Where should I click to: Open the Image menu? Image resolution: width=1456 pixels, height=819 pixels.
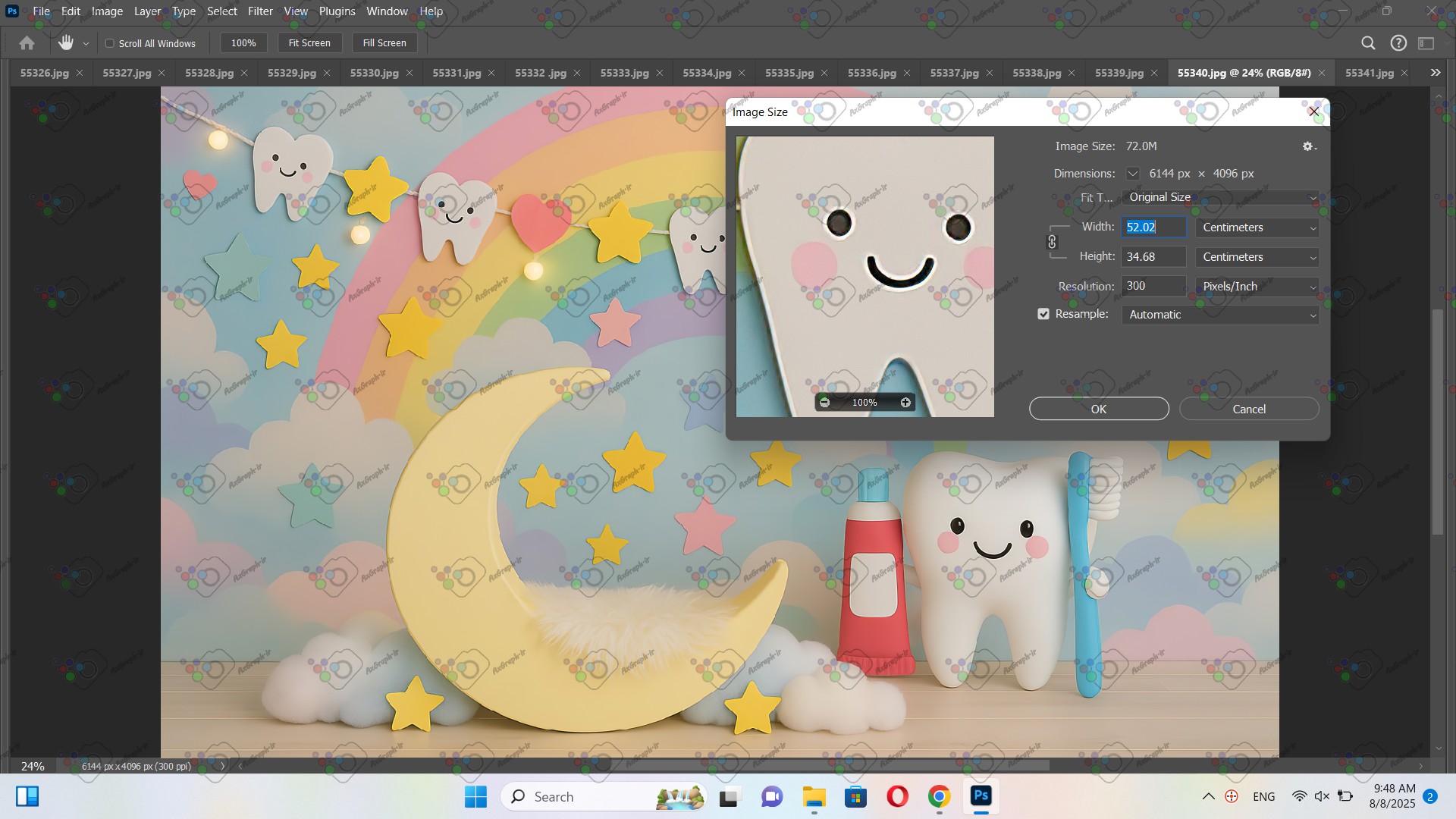(x=107, y=11)
